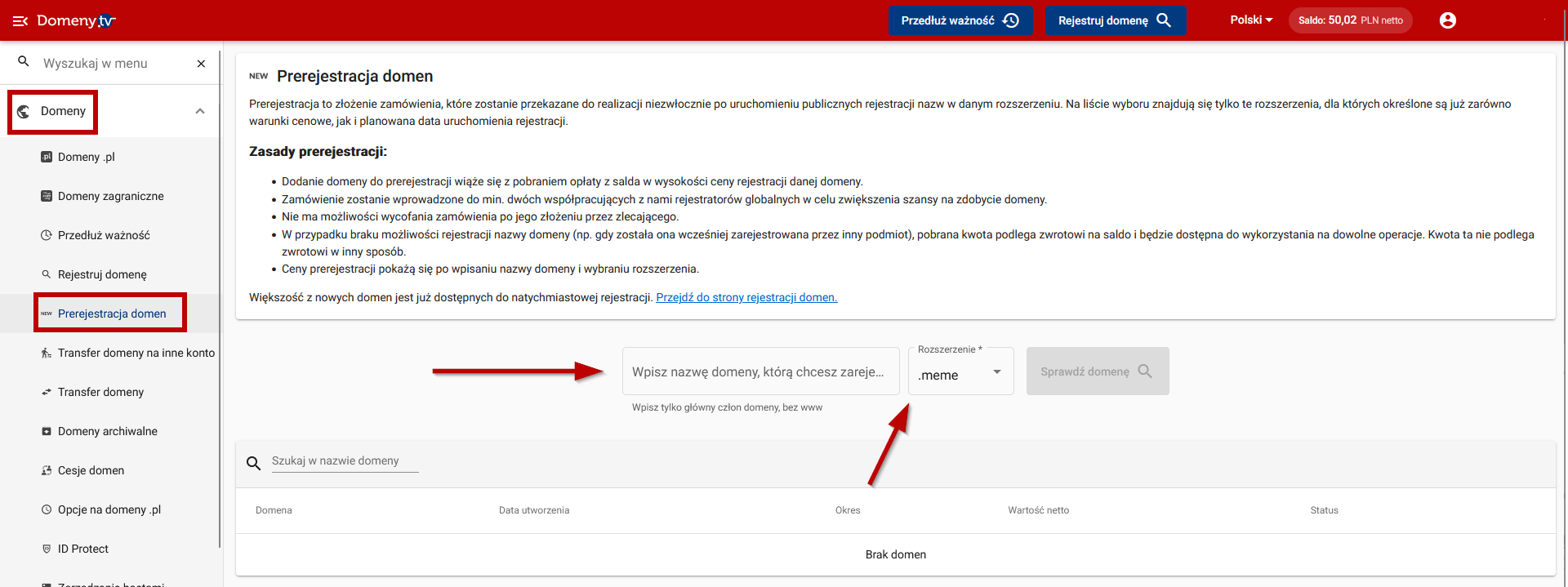Click the table search magnifier icon
Image resolution: width=1568 pixels, height=587 pixels.
pyautogui.click(x=254, y=463)
